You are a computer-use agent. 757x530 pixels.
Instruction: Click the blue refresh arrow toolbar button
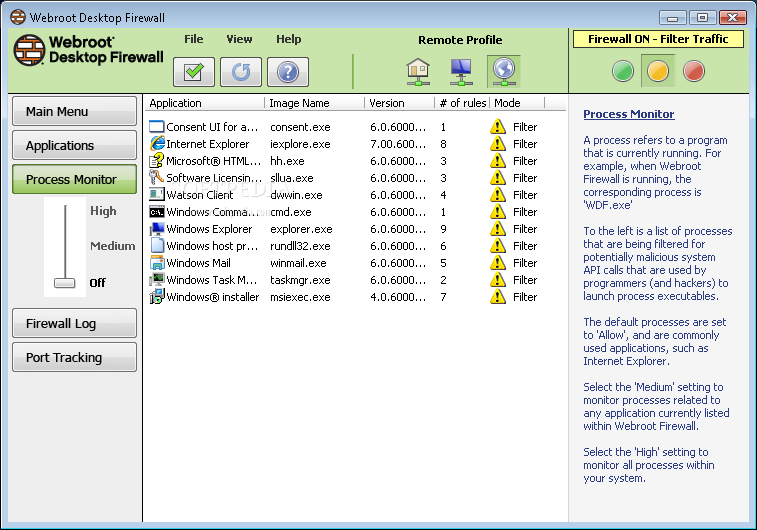click(241, 72)
